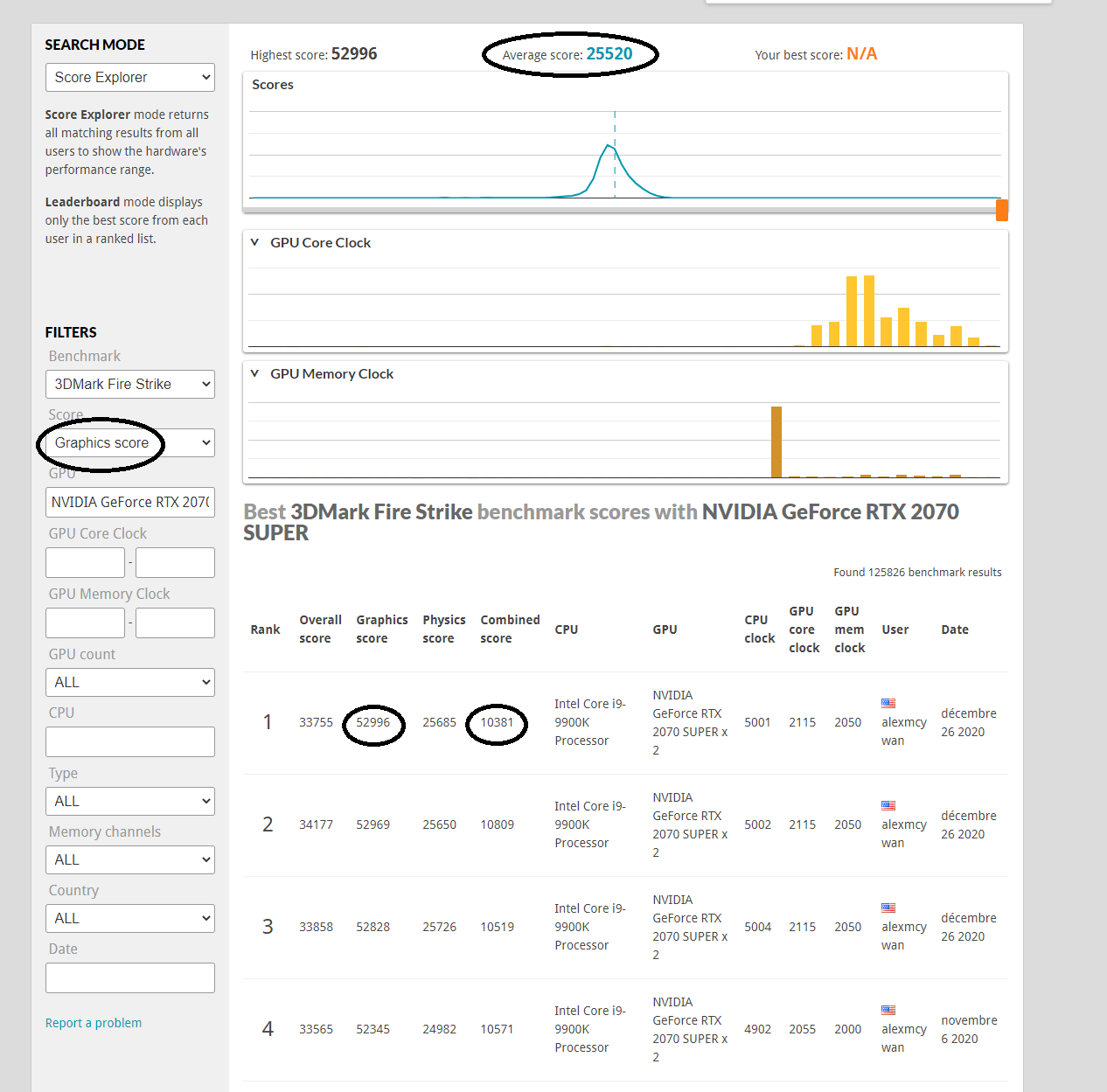The width and height of the screenshot is (1107, 1092).
Task: Click the Average score value 25520
Action: (609, 53)
